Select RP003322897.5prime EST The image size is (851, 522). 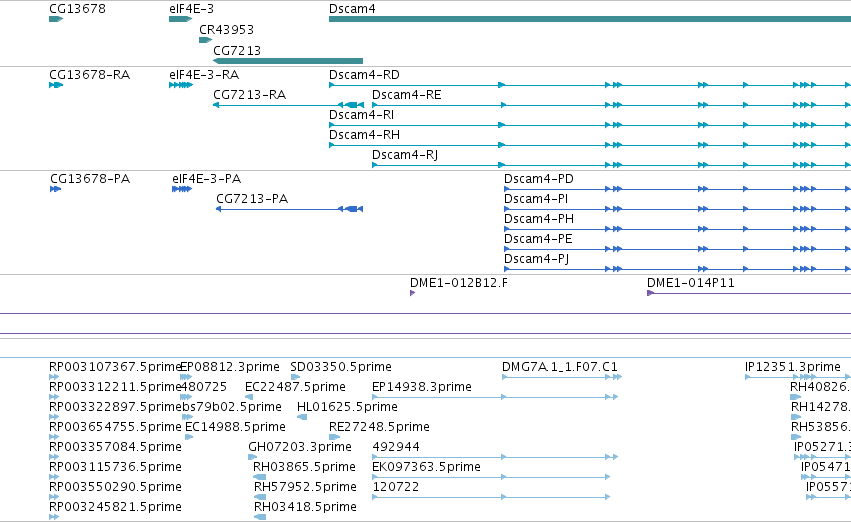115,407
